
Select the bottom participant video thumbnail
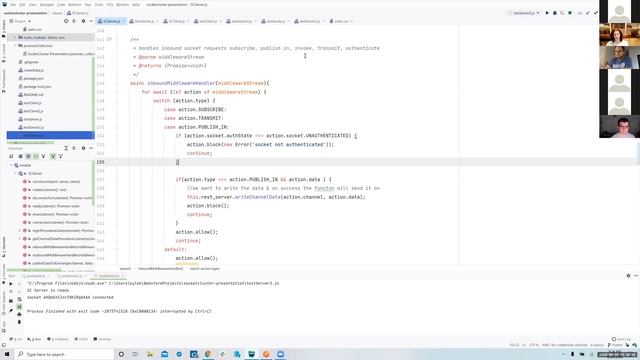point(619,127)
